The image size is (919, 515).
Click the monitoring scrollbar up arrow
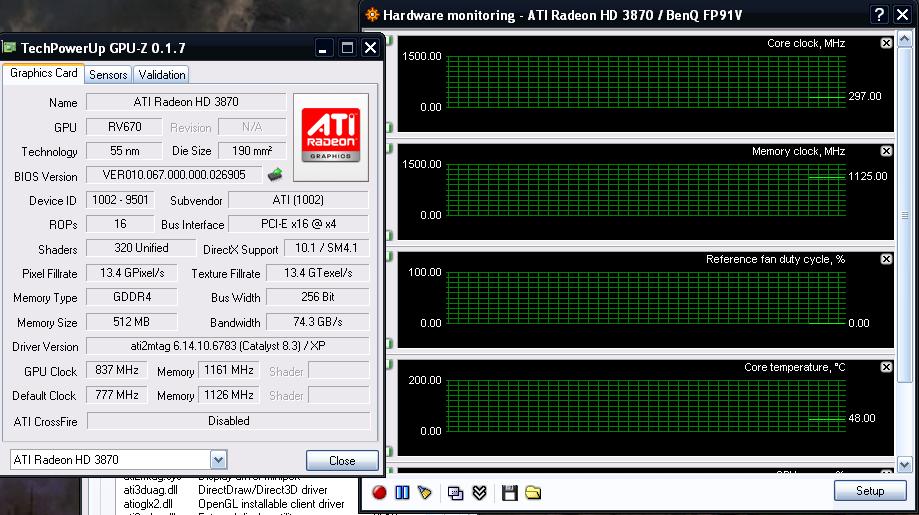(x=904, y=40)
